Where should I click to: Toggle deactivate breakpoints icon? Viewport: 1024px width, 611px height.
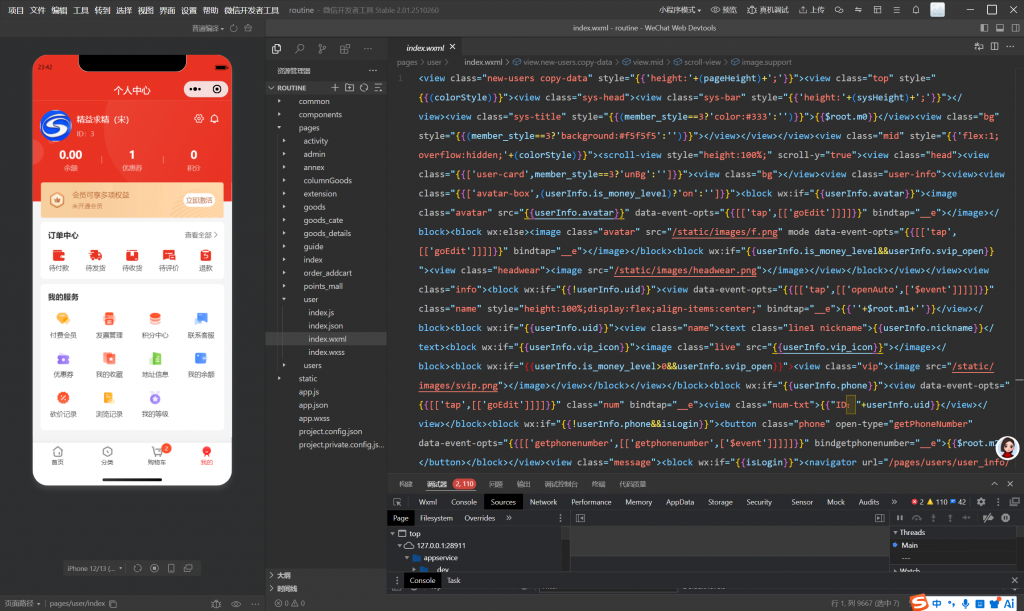(988, 518)
